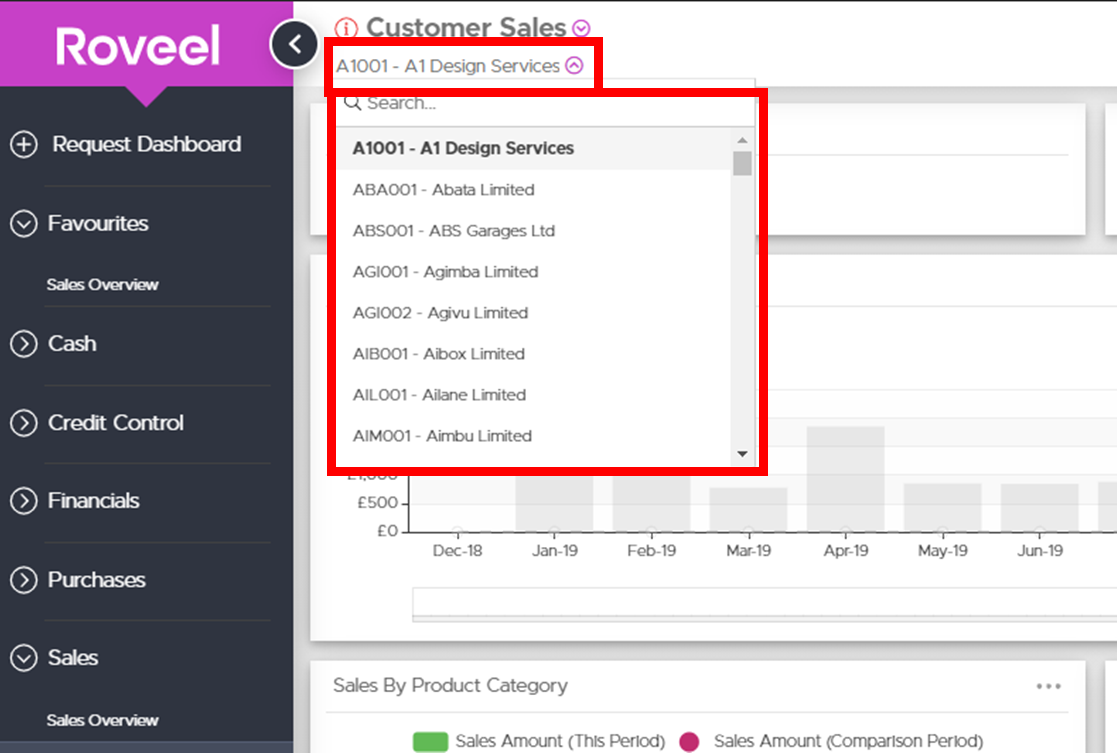The image size is (1117, 753).
Task: Click the customer list scroll up arrow
Action: click(x=742, y=140)
